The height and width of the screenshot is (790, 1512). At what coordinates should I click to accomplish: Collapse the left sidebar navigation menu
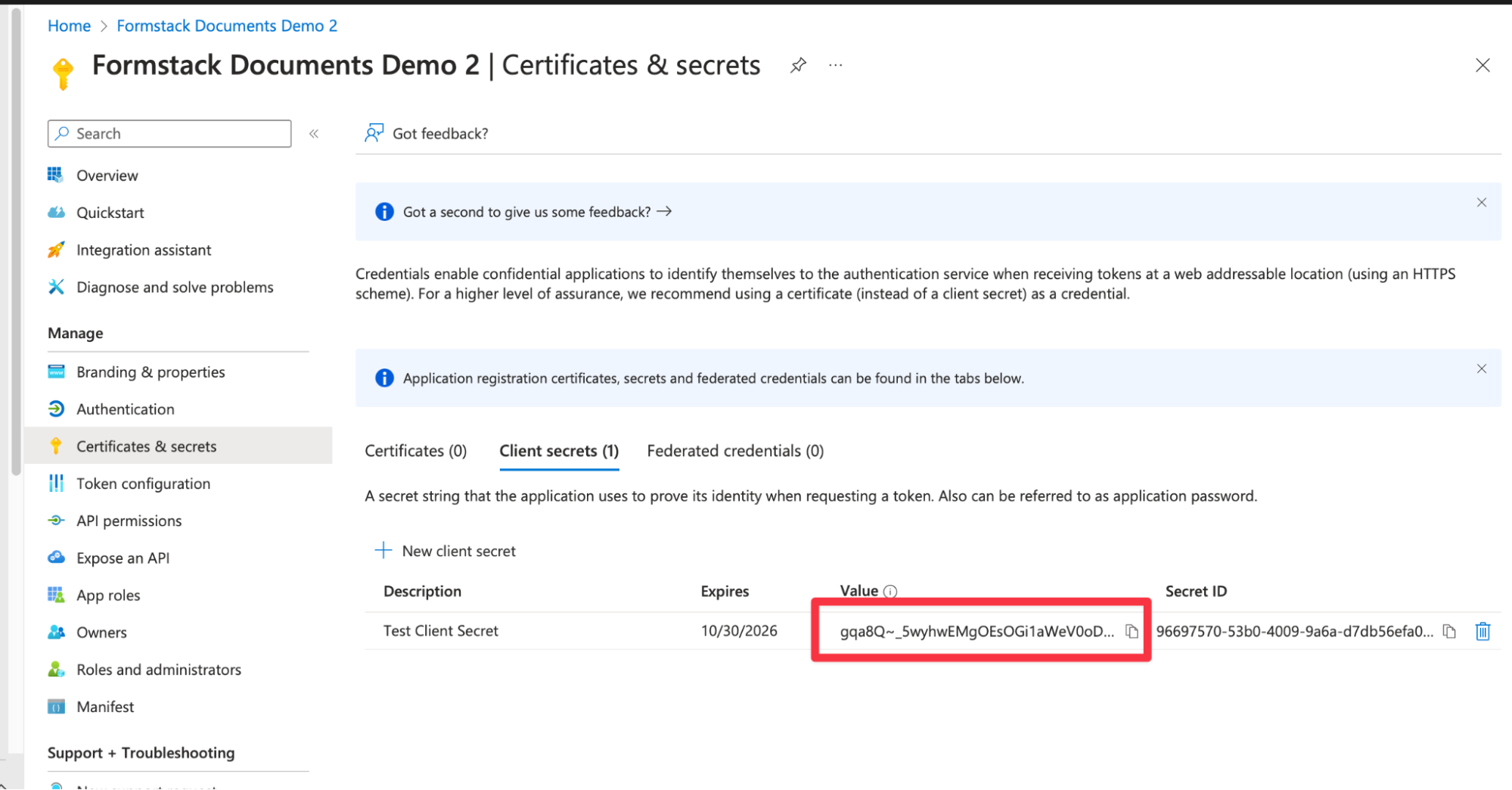pos(314,134)
